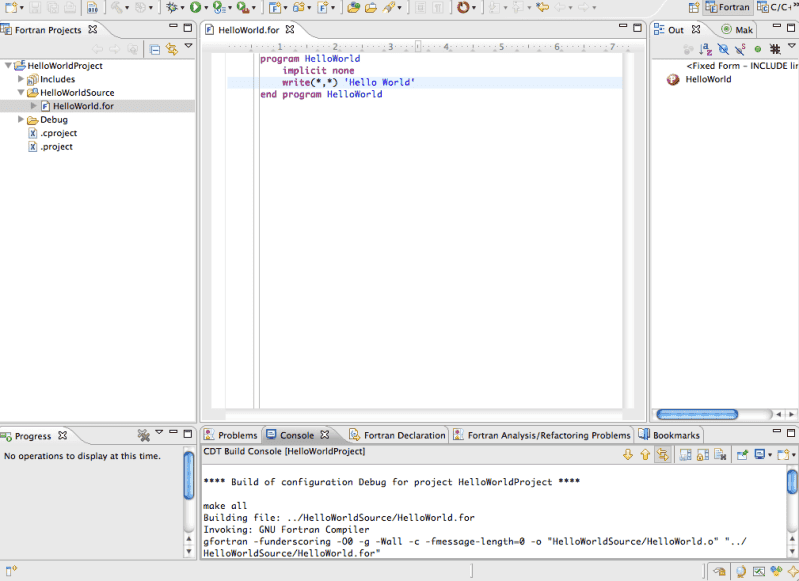This screenshot has height=581, width=799.
Task: Expand the Debug folder
Action: click(x=21, y=120)
